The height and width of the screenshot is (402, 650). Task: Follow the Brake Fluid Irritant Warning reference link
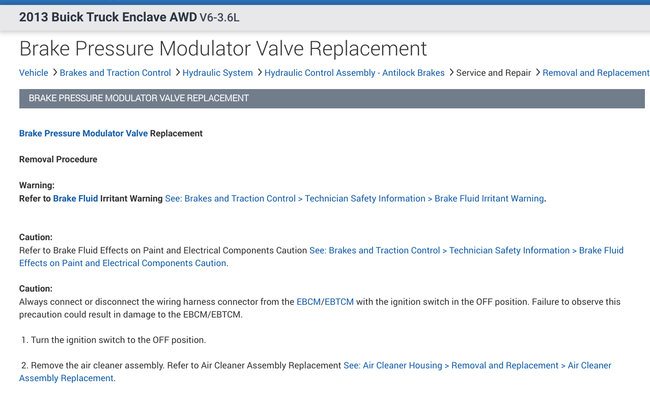[355, 199]
